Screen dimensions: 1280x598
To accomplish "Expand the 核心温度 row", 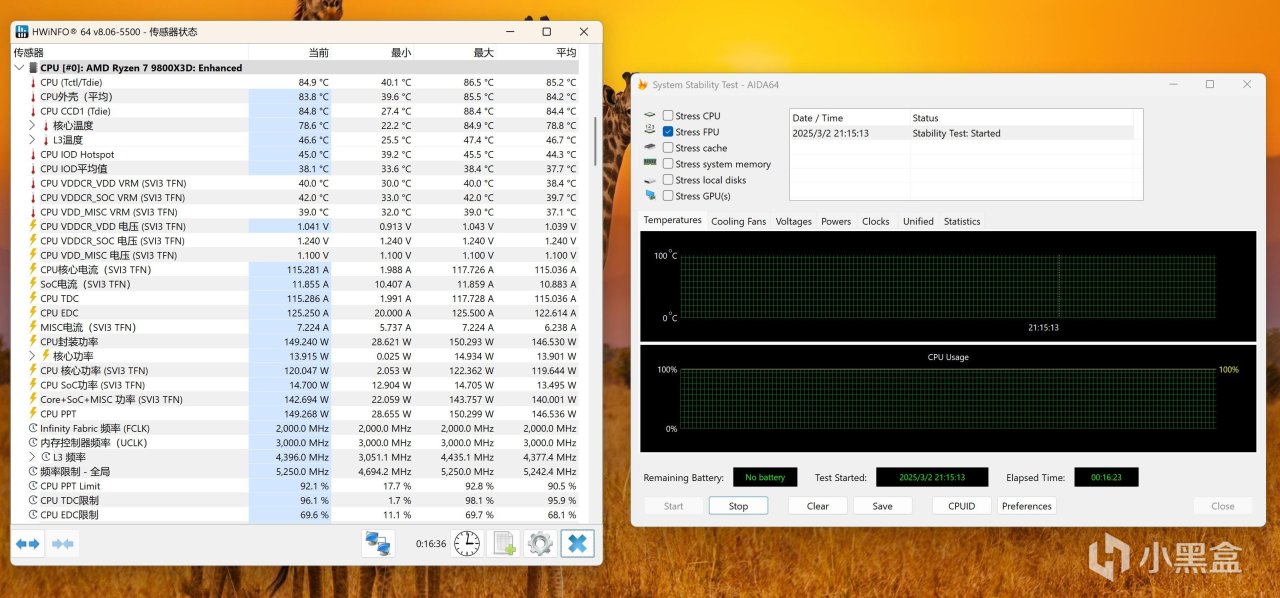I will pyautogui.click(x=33, y=125).
